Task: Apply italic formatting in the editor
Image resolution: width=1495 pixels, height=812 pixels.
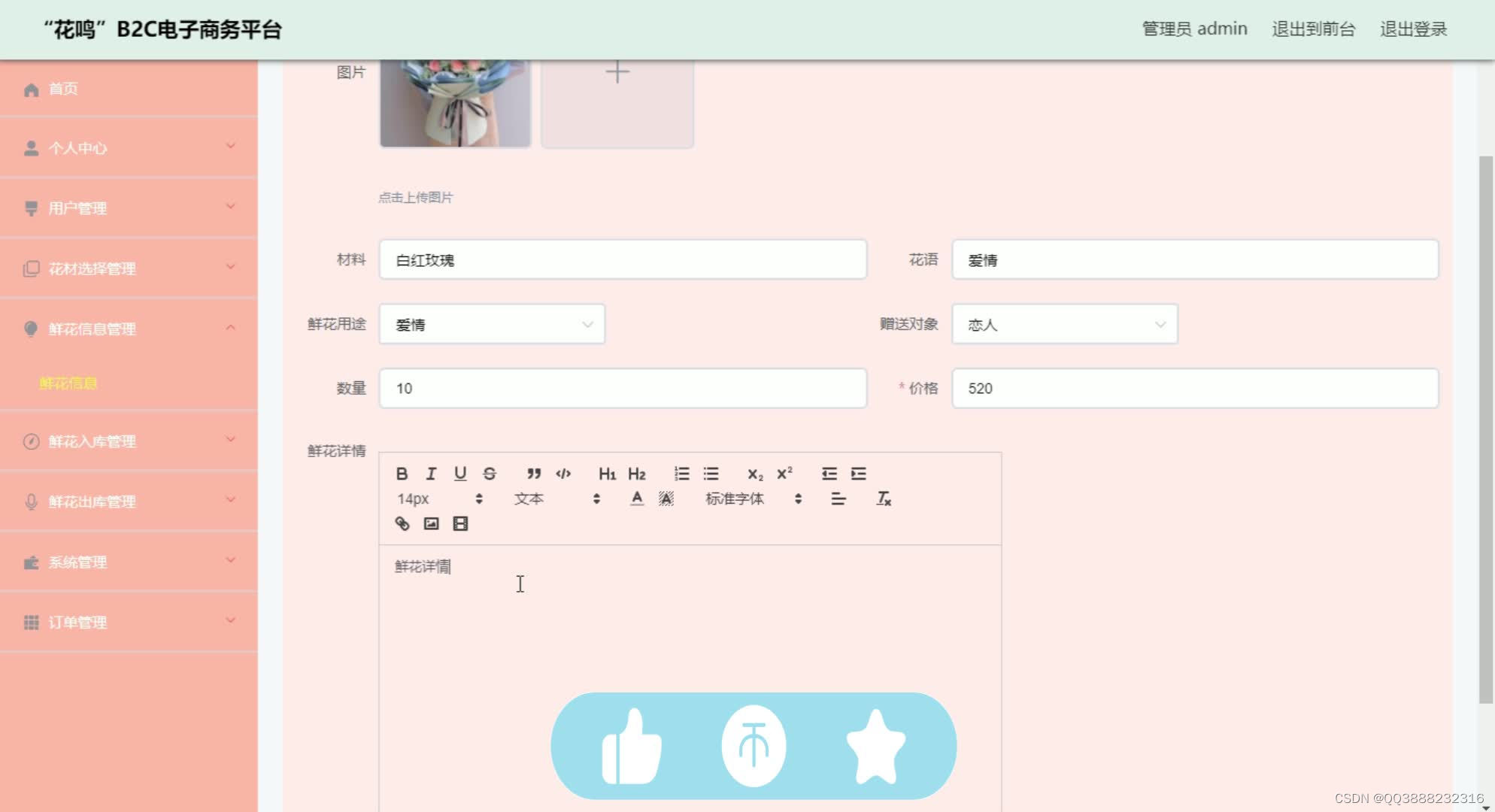Action: [431, 473]
